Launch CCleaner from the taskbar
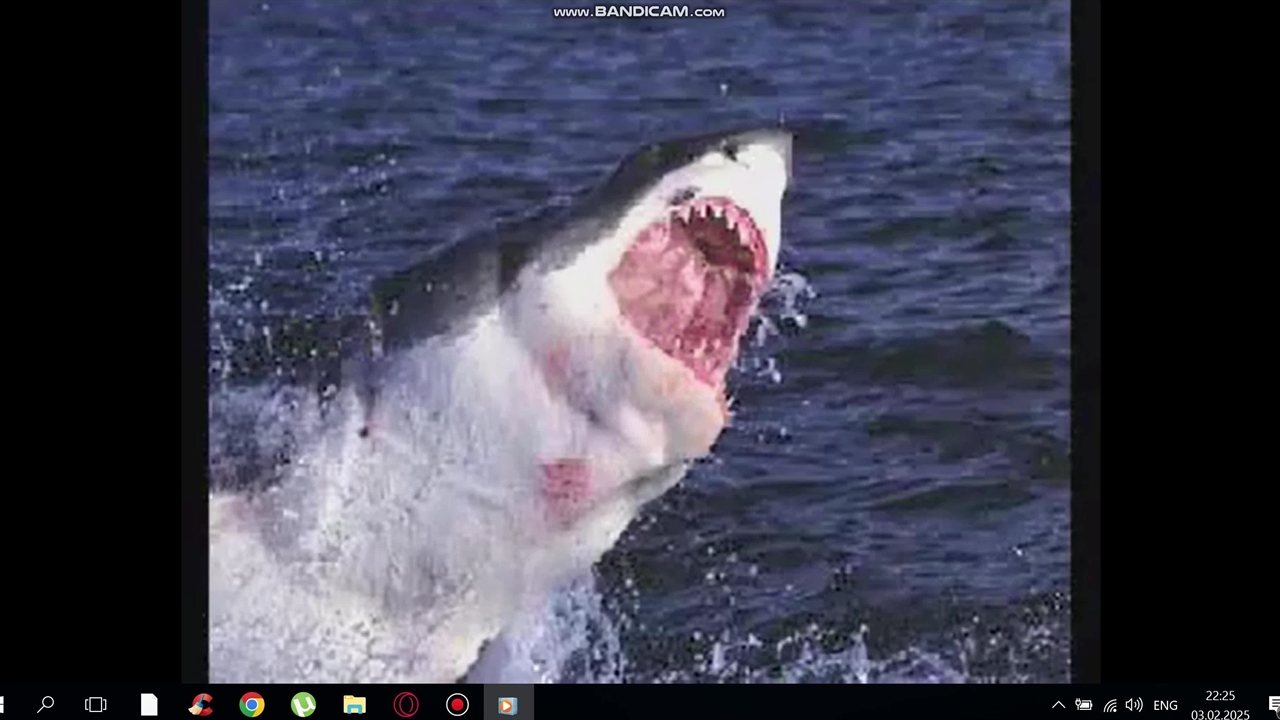 click(201, 705)
